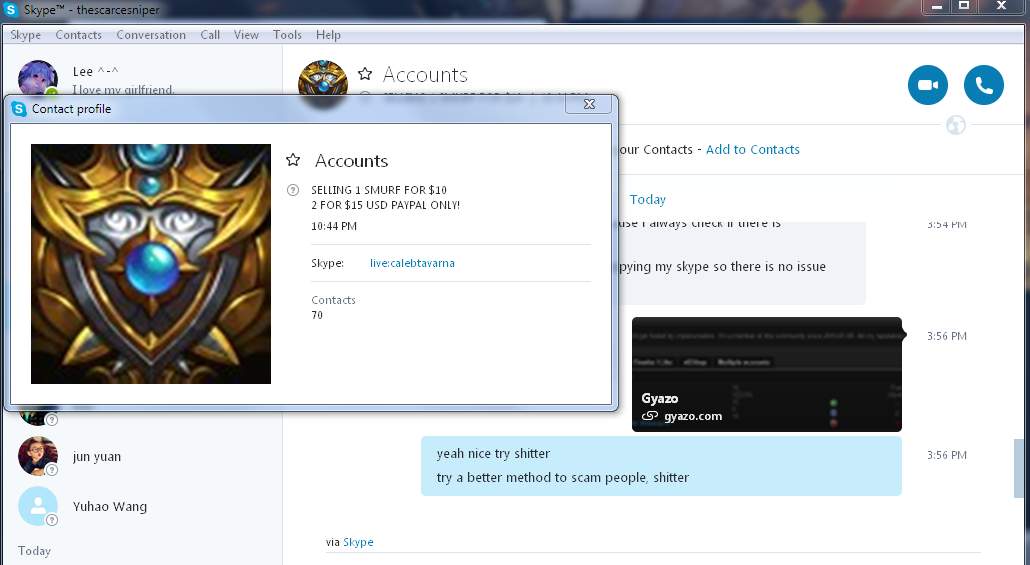
Task: Minimize the Skype window
Action: 937,7
